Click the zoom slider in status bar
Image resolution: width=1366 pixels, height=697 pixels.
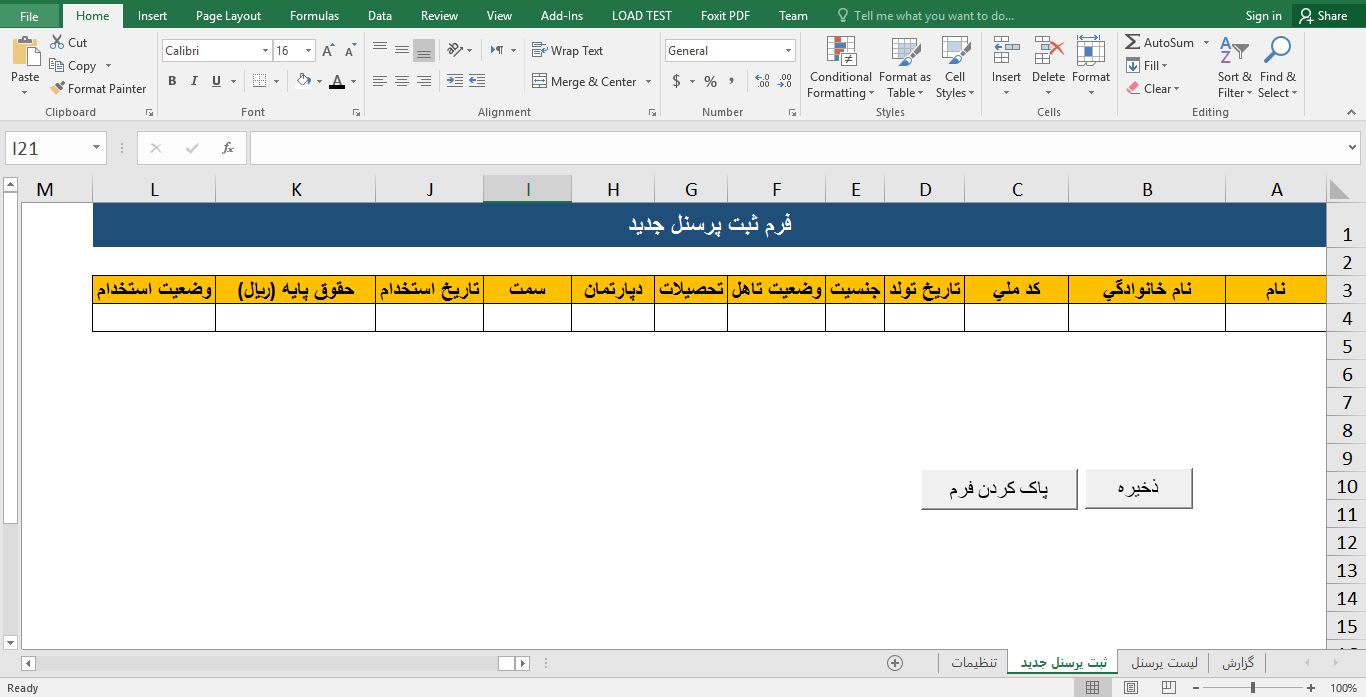[1253, 688]
